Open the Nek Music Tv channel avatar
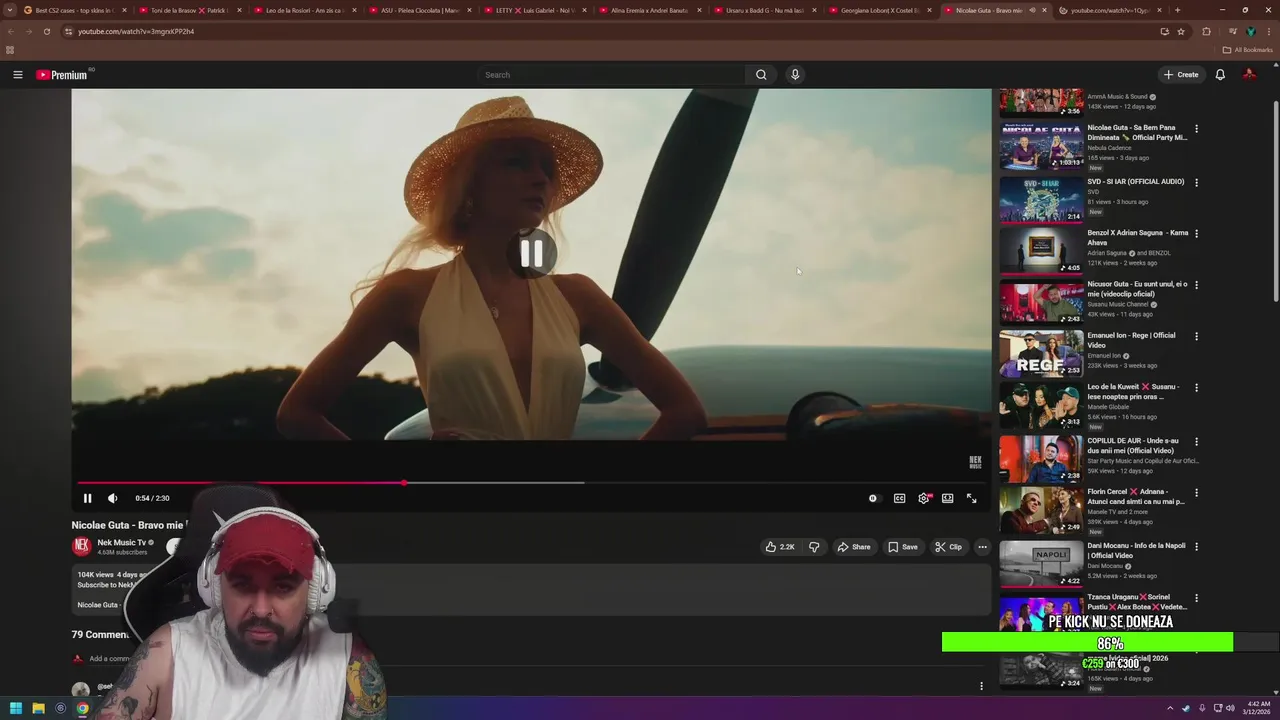The height and width of the screenshot is (720, 1280). [82, 546]
